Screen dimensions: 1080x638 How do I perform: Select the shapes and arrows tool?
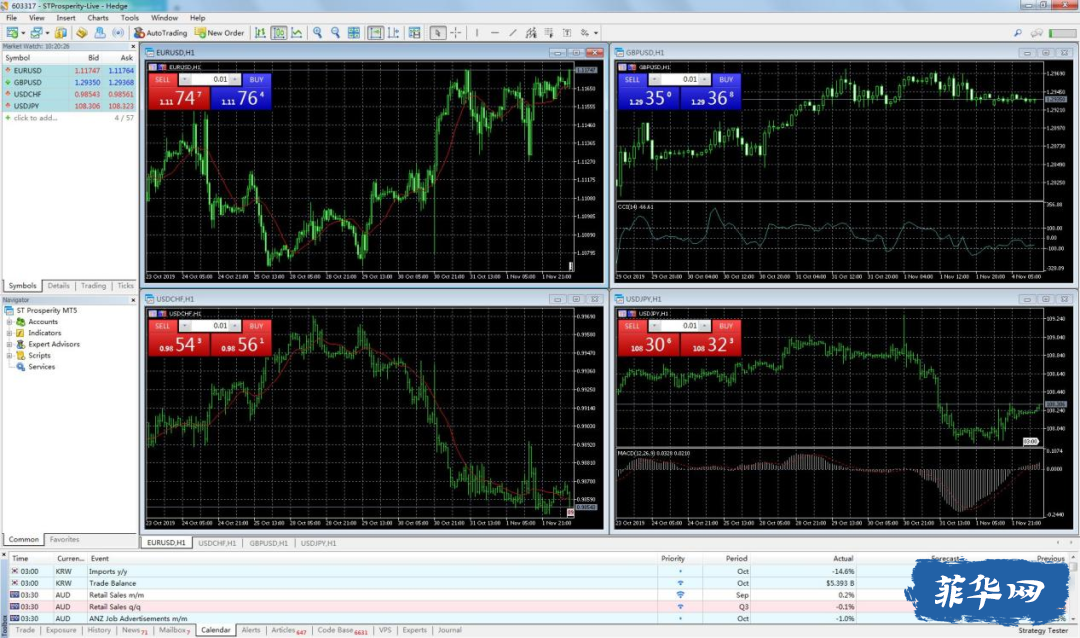tap(584, 32)
